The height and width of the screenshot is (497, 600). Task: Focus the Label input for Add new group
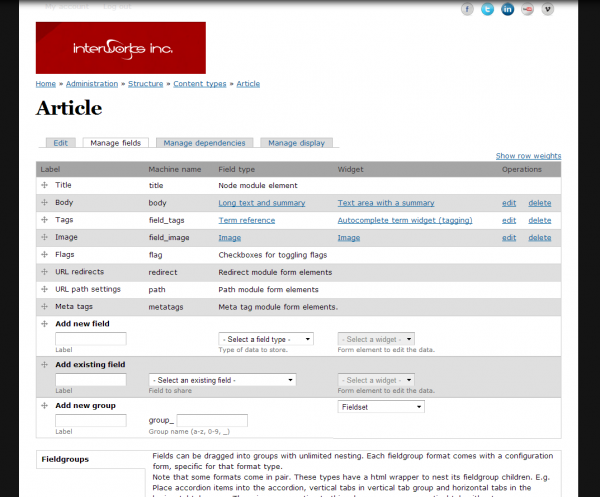point(91,420)
